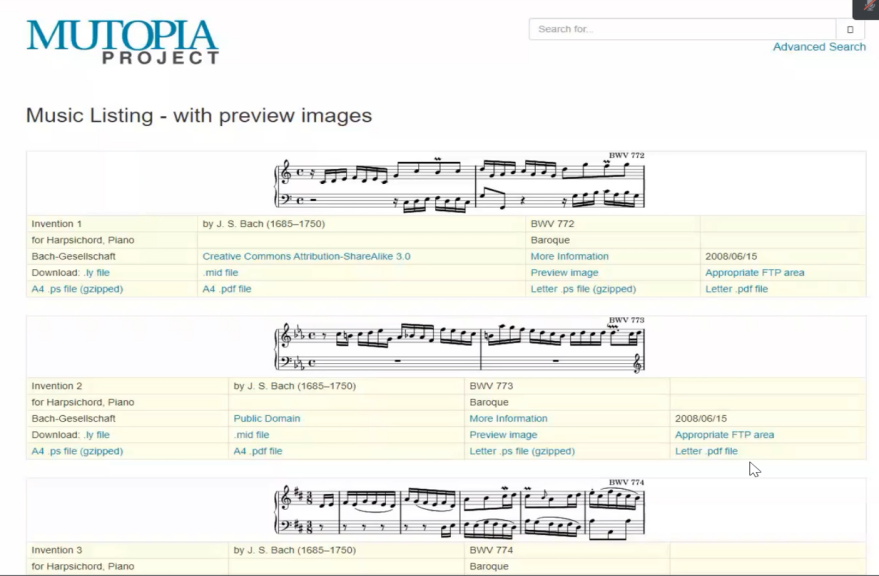Screen dimensions: 879x576
Task: Open the BWV 773 sheet music preview
Action: coord(459,346)
